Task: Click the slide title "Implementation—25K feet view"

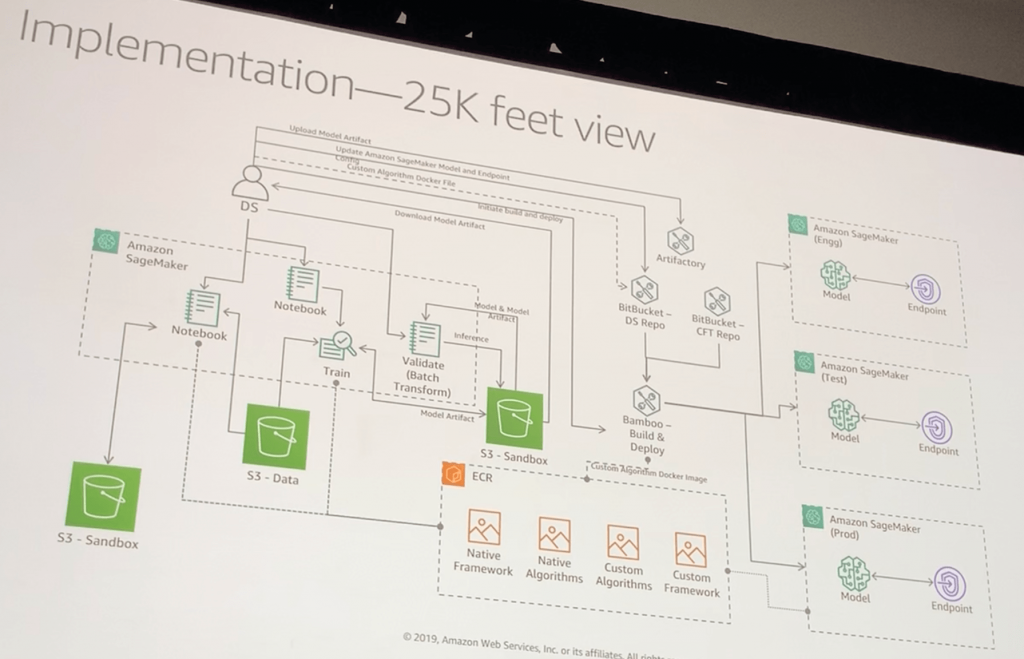Action: (x=336, y=84)
